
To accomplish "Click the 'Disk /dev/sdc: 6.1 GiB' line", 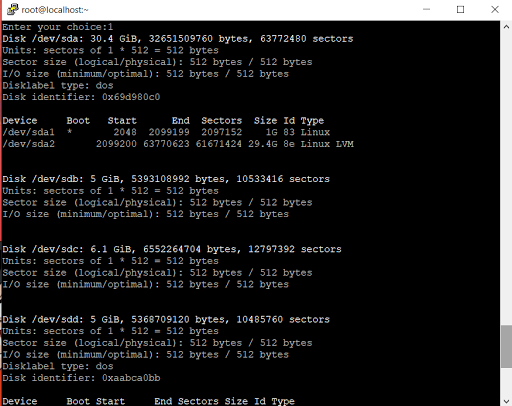I will coord(172,249).
